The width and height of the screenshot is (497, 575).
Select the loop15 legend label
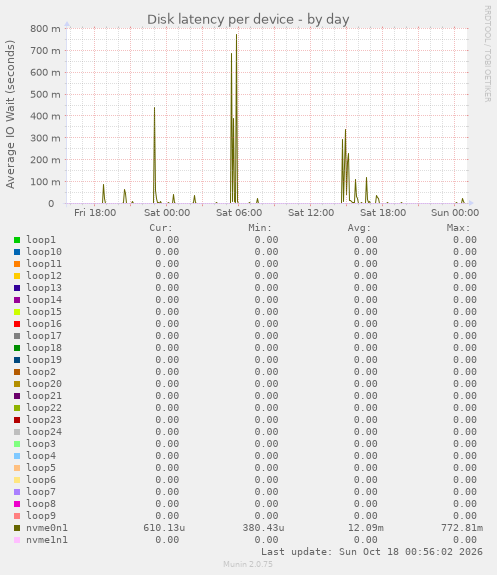[x=44, y=312]
